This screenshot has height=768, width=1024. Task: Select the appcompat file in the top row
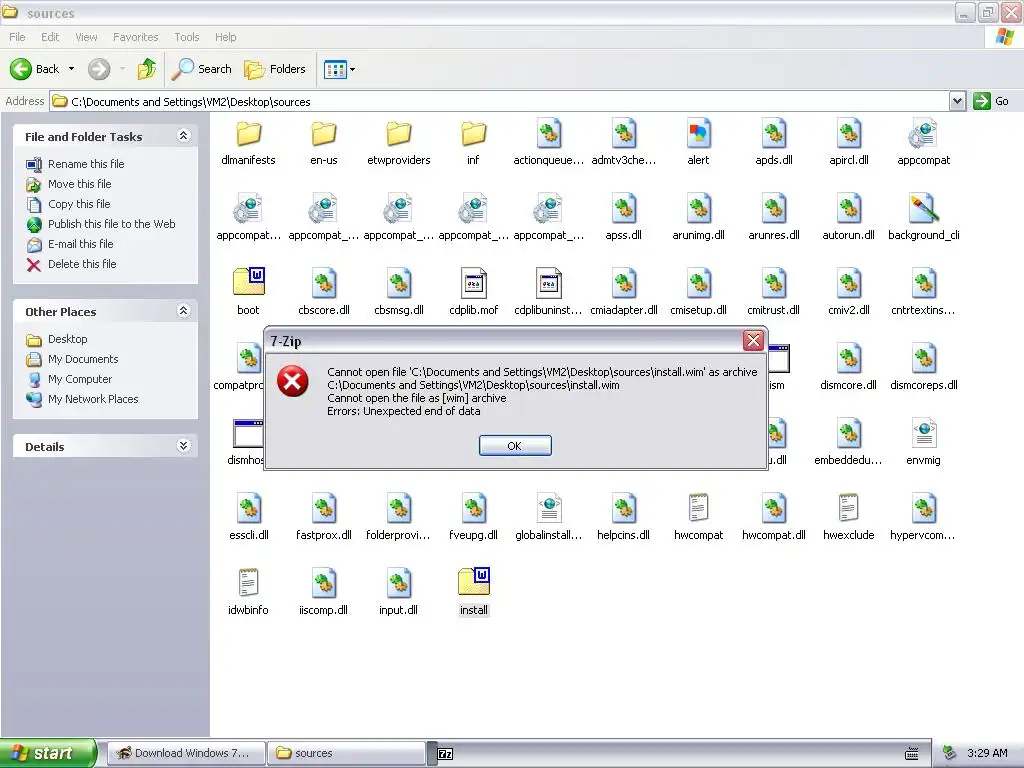click(x=923, y=144)
